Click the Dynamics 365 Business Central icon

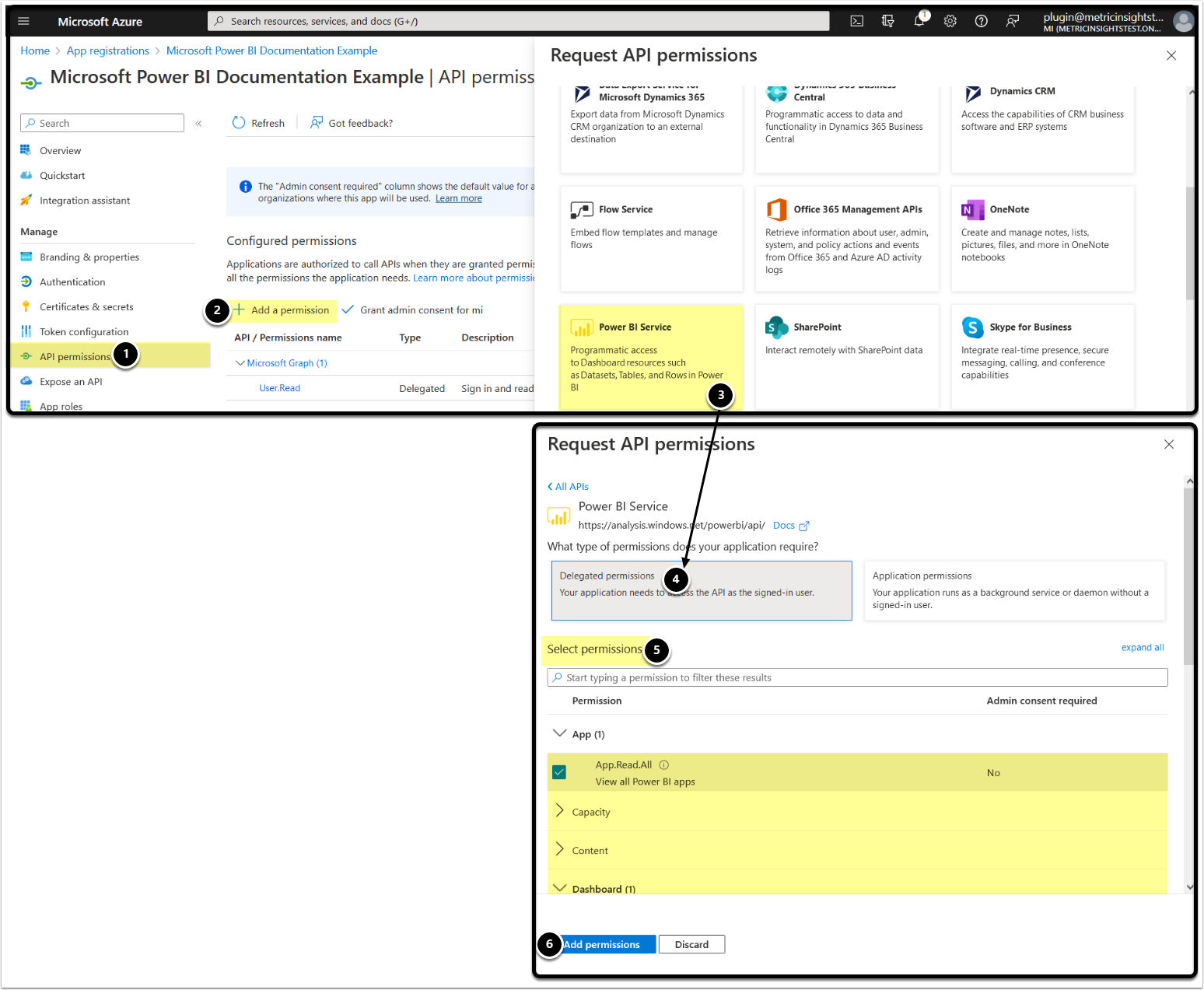pos(776,94)
